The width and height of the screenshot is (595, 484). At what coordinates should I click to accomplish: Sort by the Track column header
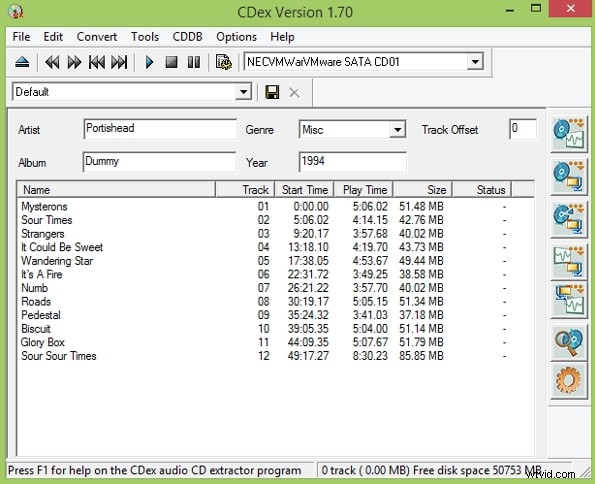point(245,189)
